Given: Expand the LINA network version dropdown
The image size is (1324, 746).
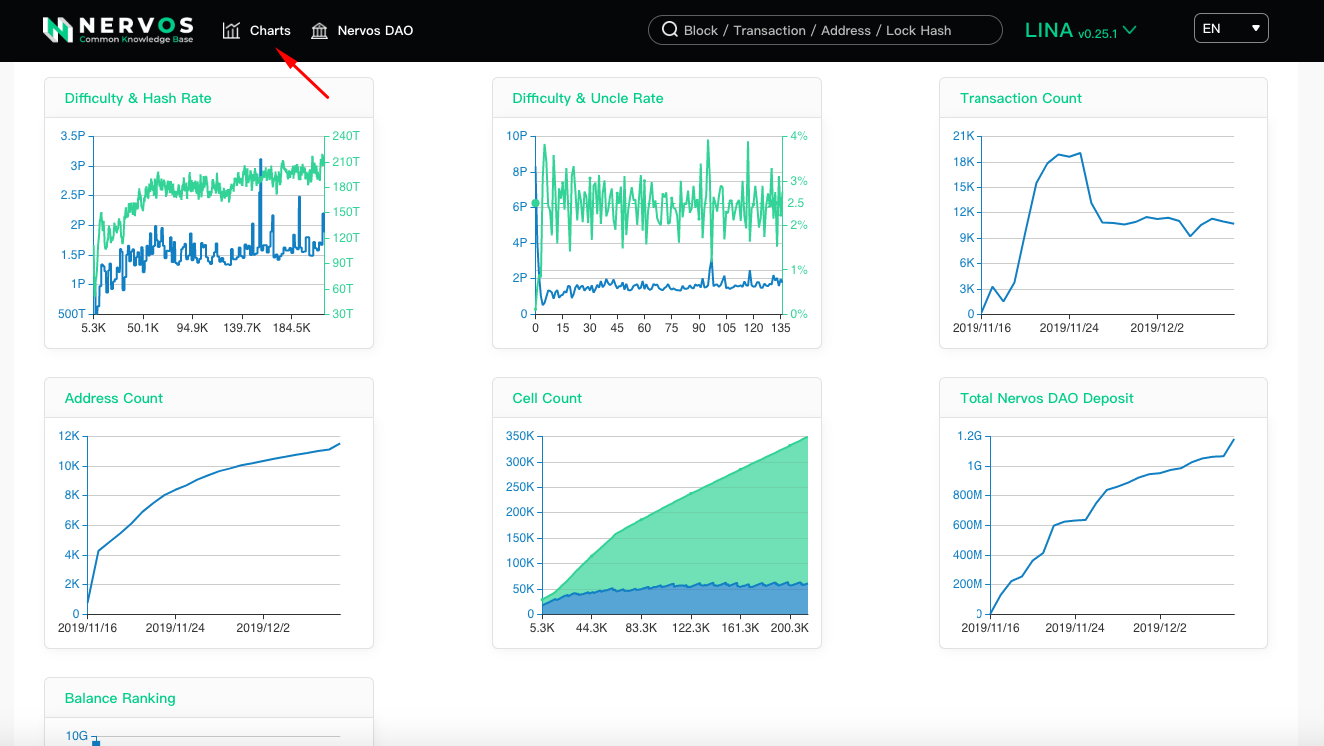Looking at the screenshot, I should click(1080, 31).
